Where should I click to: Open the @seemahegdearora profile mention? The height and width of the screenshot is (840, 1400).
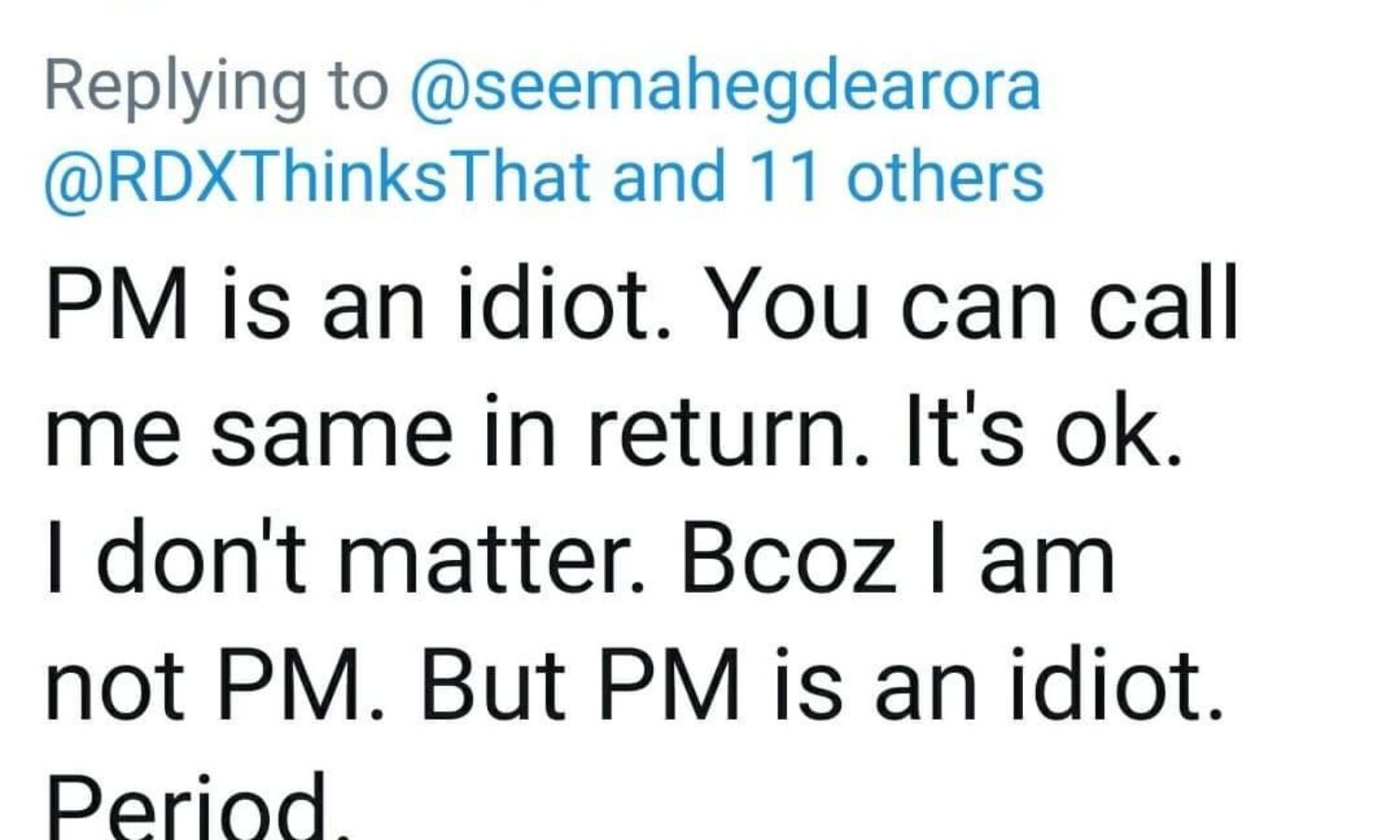724,88
